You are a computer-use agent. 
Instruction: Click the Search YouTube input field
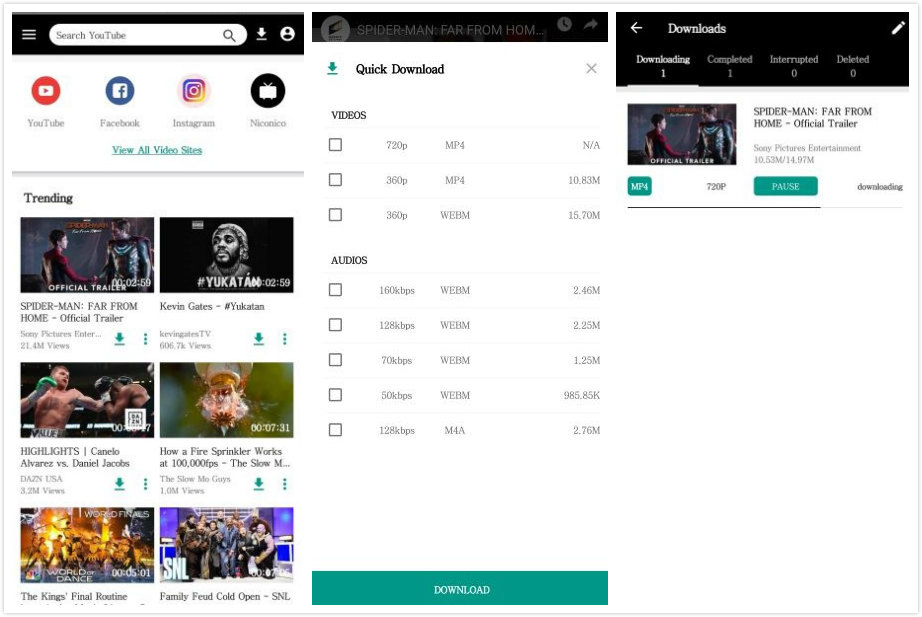tap(135, 35)
